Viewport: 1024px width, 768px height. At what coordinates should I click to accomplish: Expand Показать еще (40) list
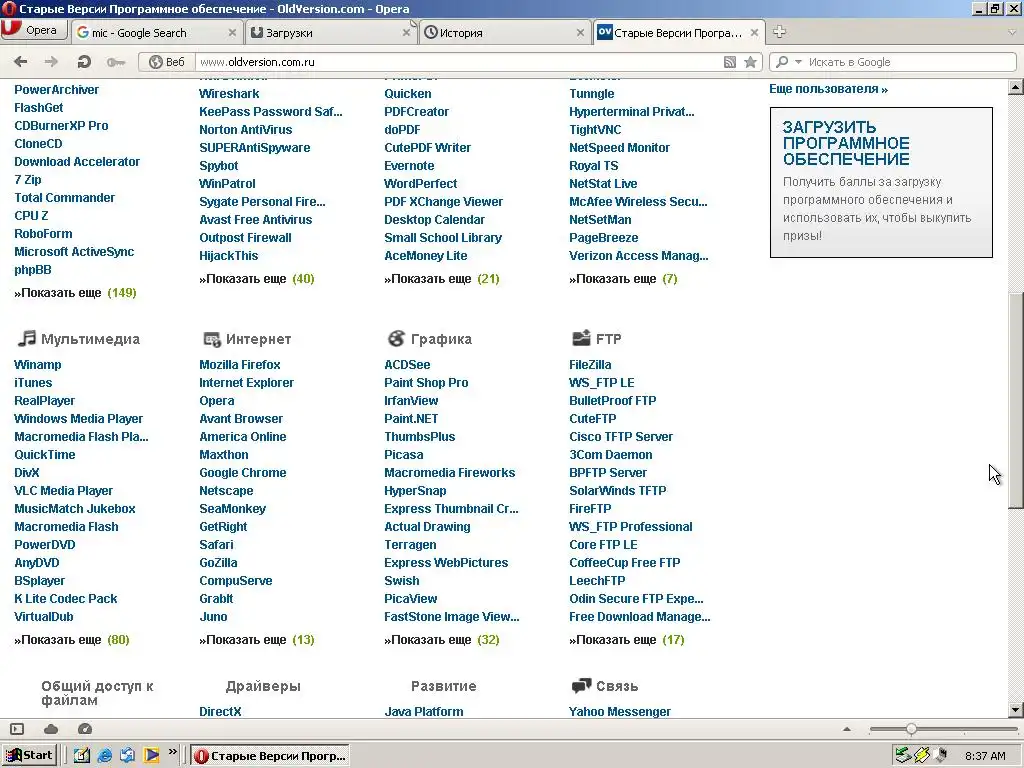point(257,279)
